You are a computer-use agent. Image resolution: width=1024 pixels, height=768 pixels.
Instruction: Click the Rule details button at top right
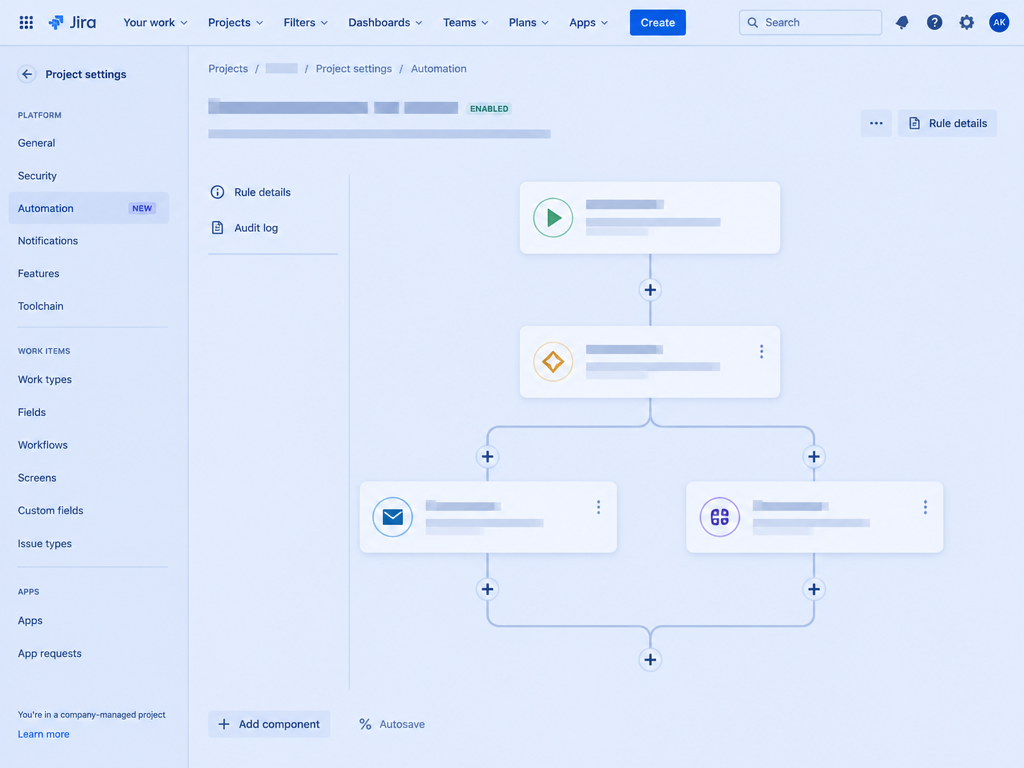948,123
